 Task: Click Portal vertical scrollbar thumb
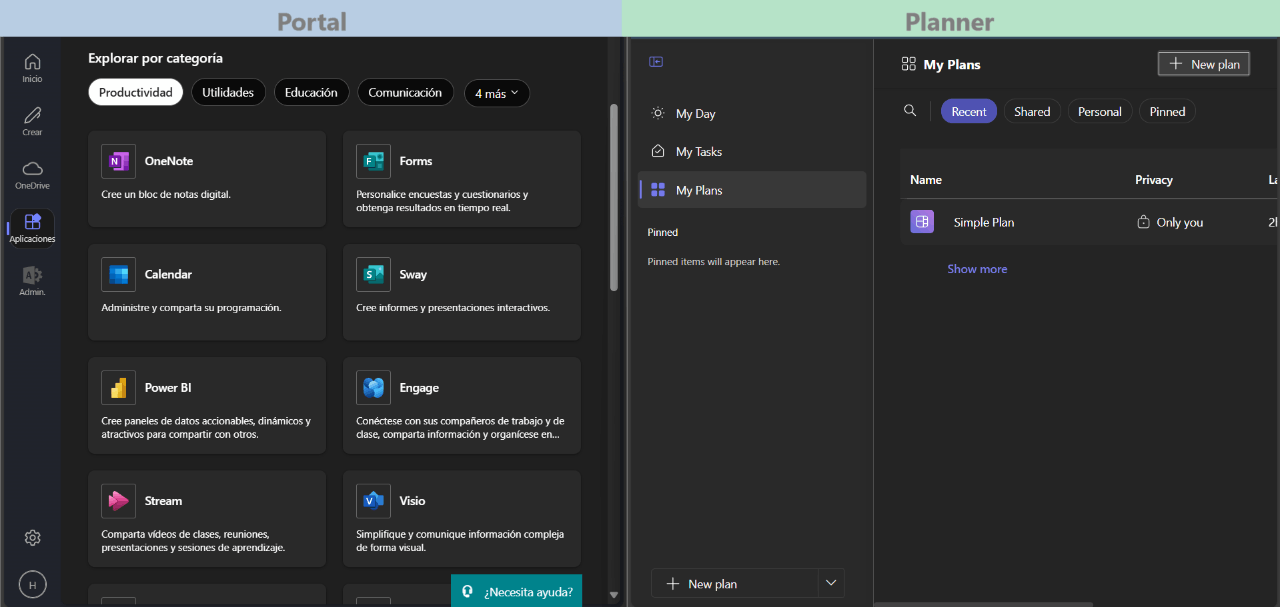(614, 197)
